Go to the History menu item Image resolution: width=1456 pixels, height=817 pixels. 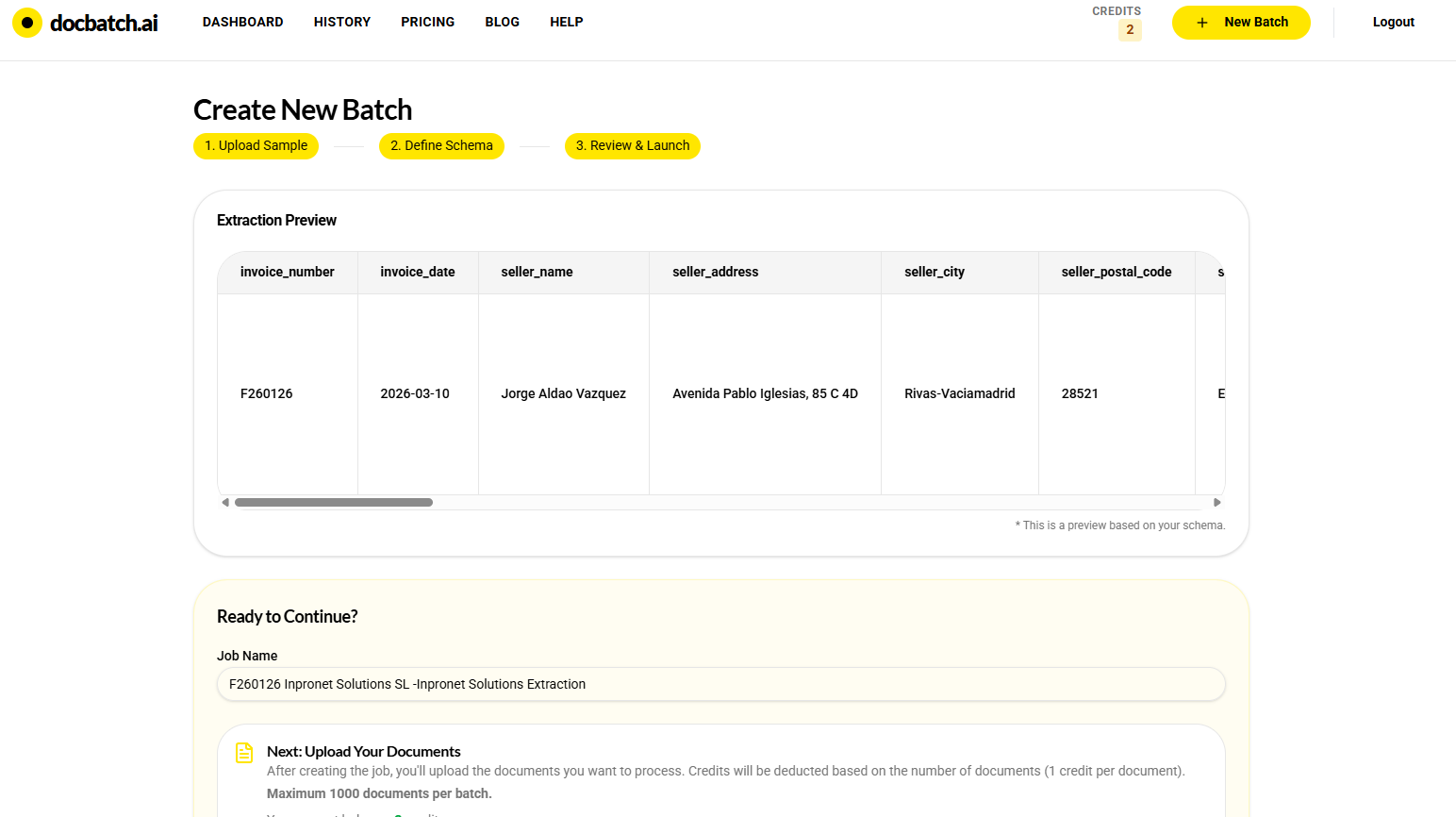tap(342, 22)
